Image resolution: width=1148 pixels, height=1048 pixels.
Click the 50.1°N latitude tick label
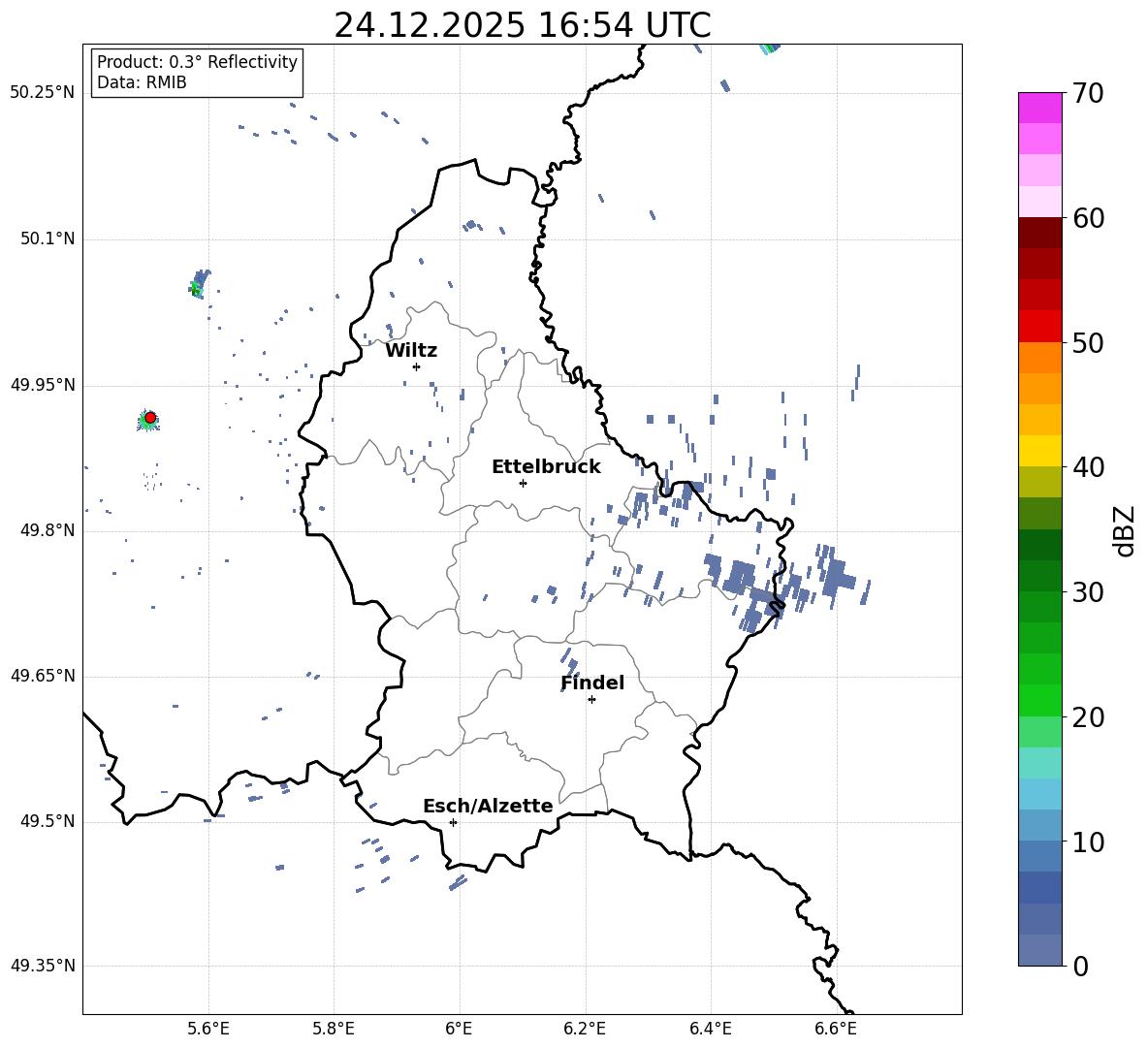(47, 238)
